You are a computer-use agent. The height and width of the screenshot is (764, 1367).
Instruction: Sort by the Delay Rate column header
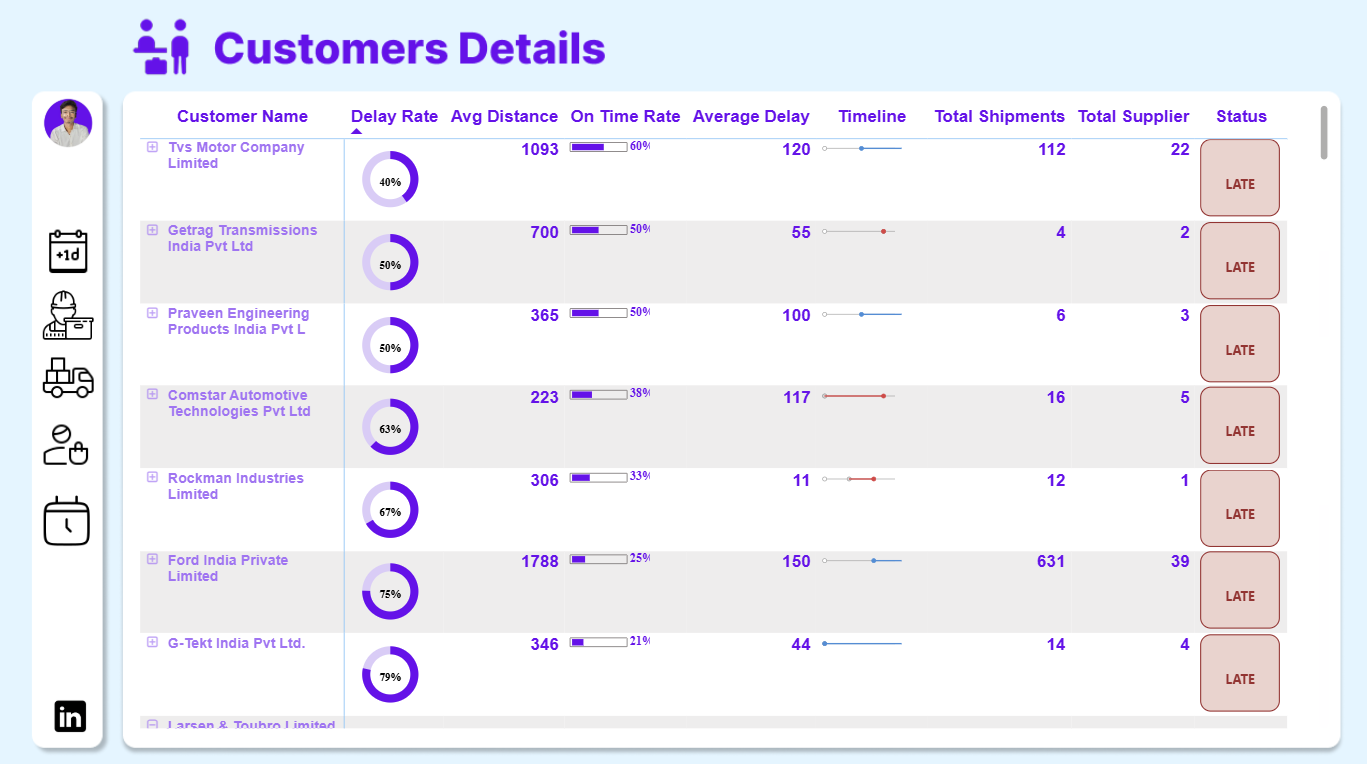394,117
